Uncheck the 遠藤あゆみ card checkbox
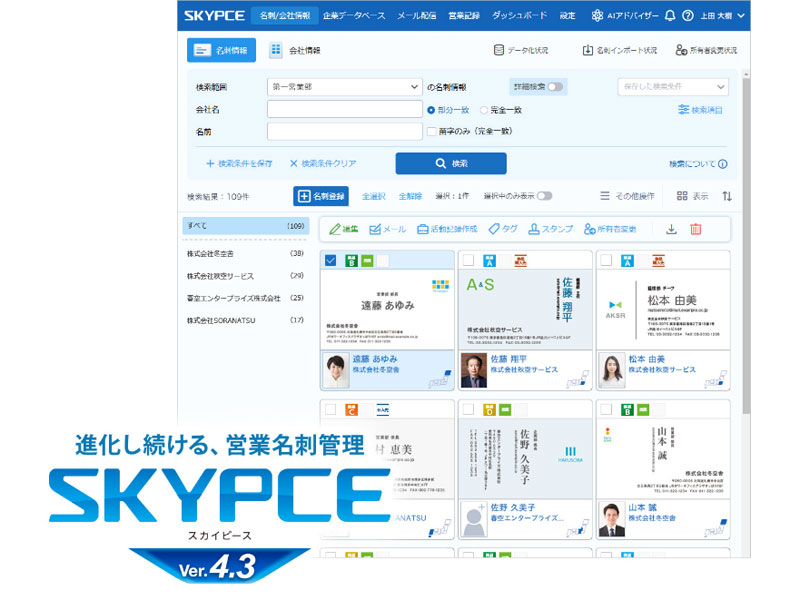800x600 pixels. 331,261
